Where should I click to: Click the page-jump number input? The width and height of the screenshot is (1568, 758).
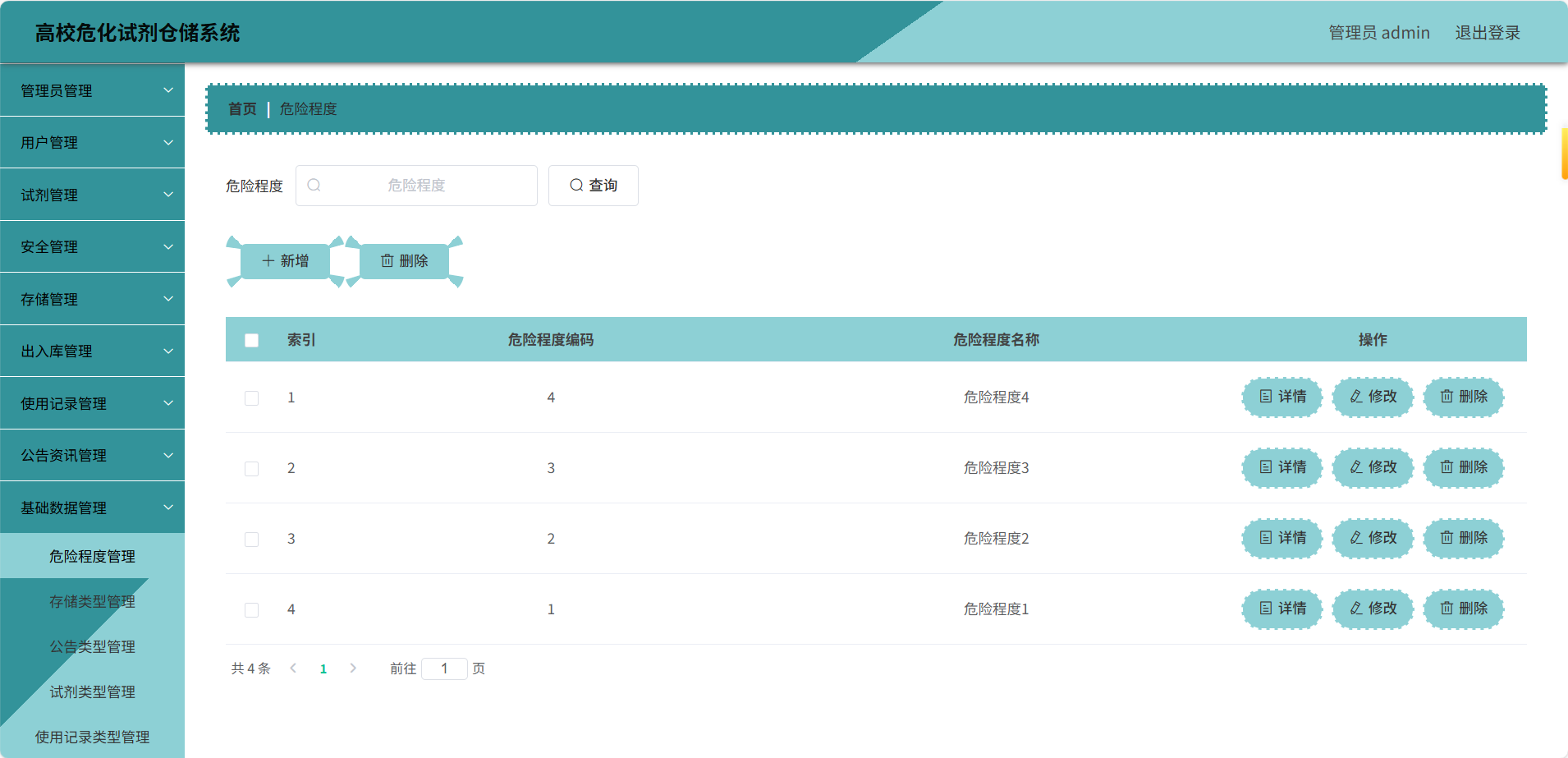[x=444, y=668]
